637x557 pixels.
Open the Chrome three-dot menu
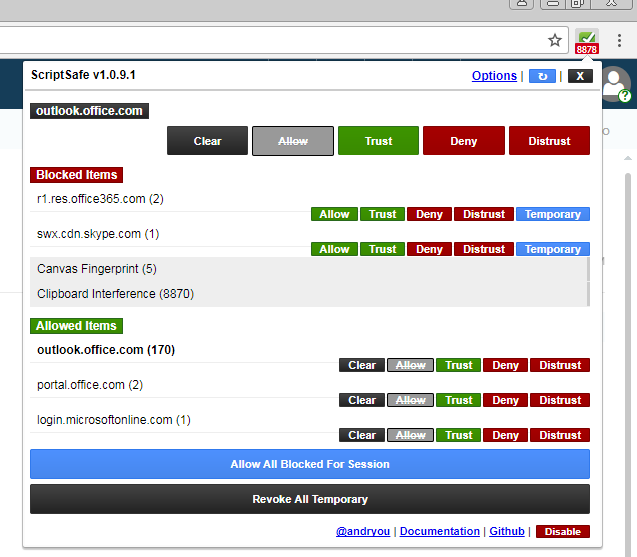point(619,41)
